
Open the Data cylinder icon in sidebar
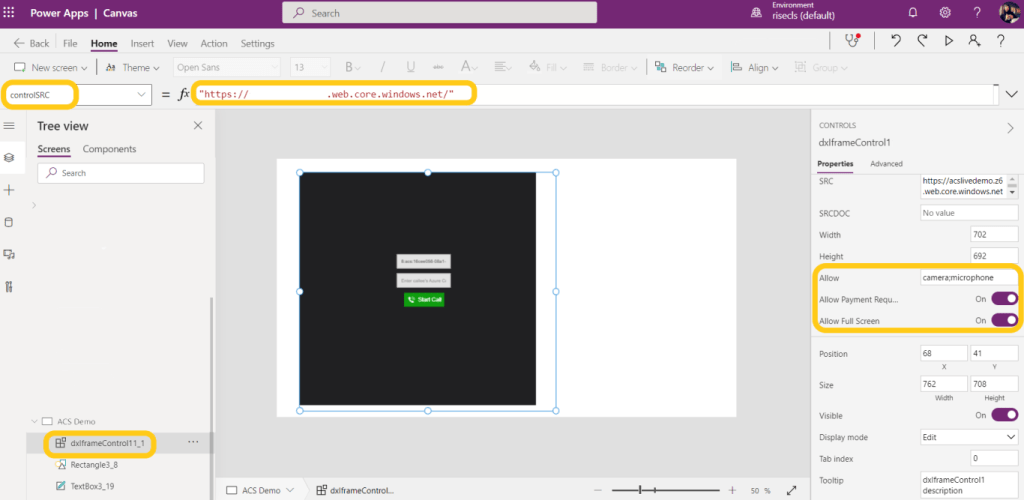(x=9, y=222)
